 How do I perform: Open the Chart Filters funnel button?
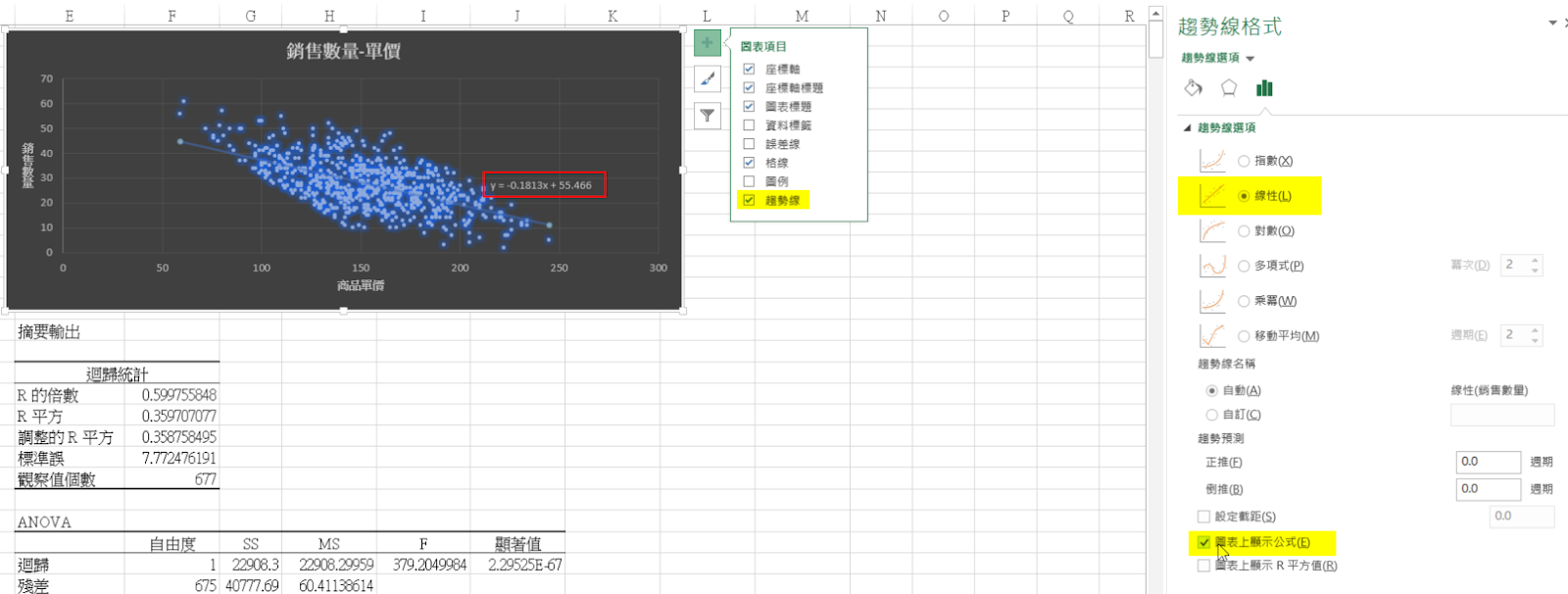pos(707,116)
